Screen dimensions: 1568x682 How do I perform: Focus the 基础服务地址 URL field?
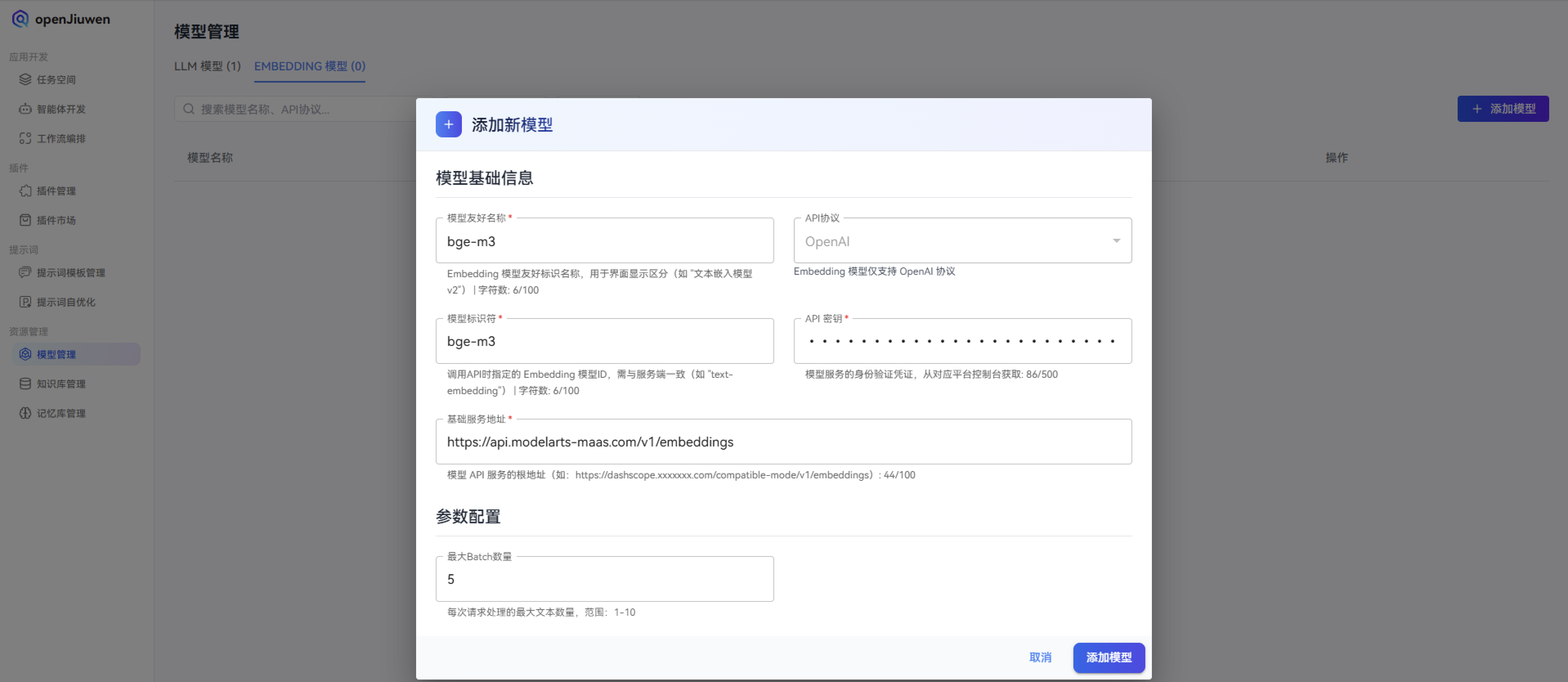[783, 442]
